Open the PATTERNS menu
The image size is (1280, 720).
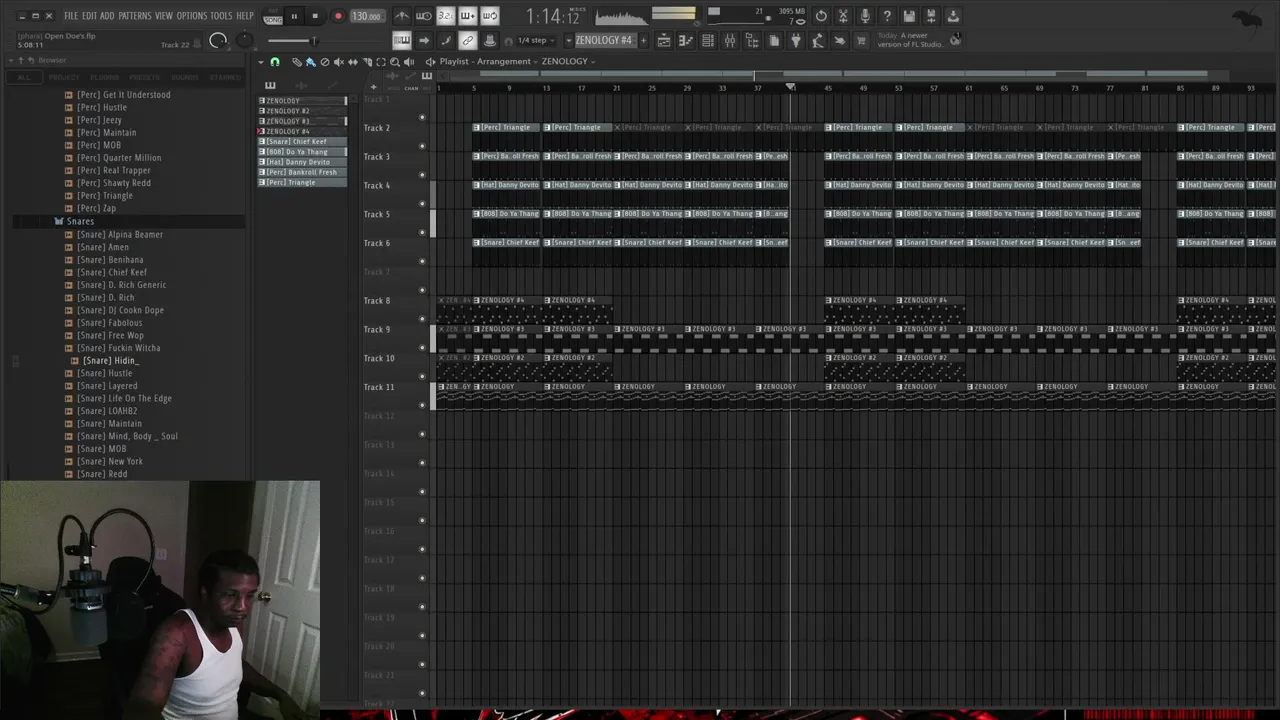point(135,16)
